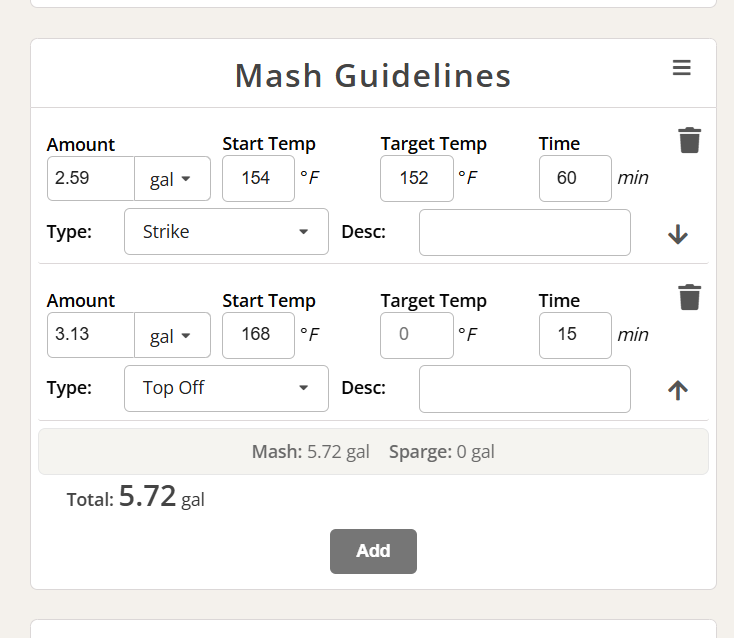Click the Add mash step button
This screenshot has height=638, width=734.
click(x=373, y=551)
